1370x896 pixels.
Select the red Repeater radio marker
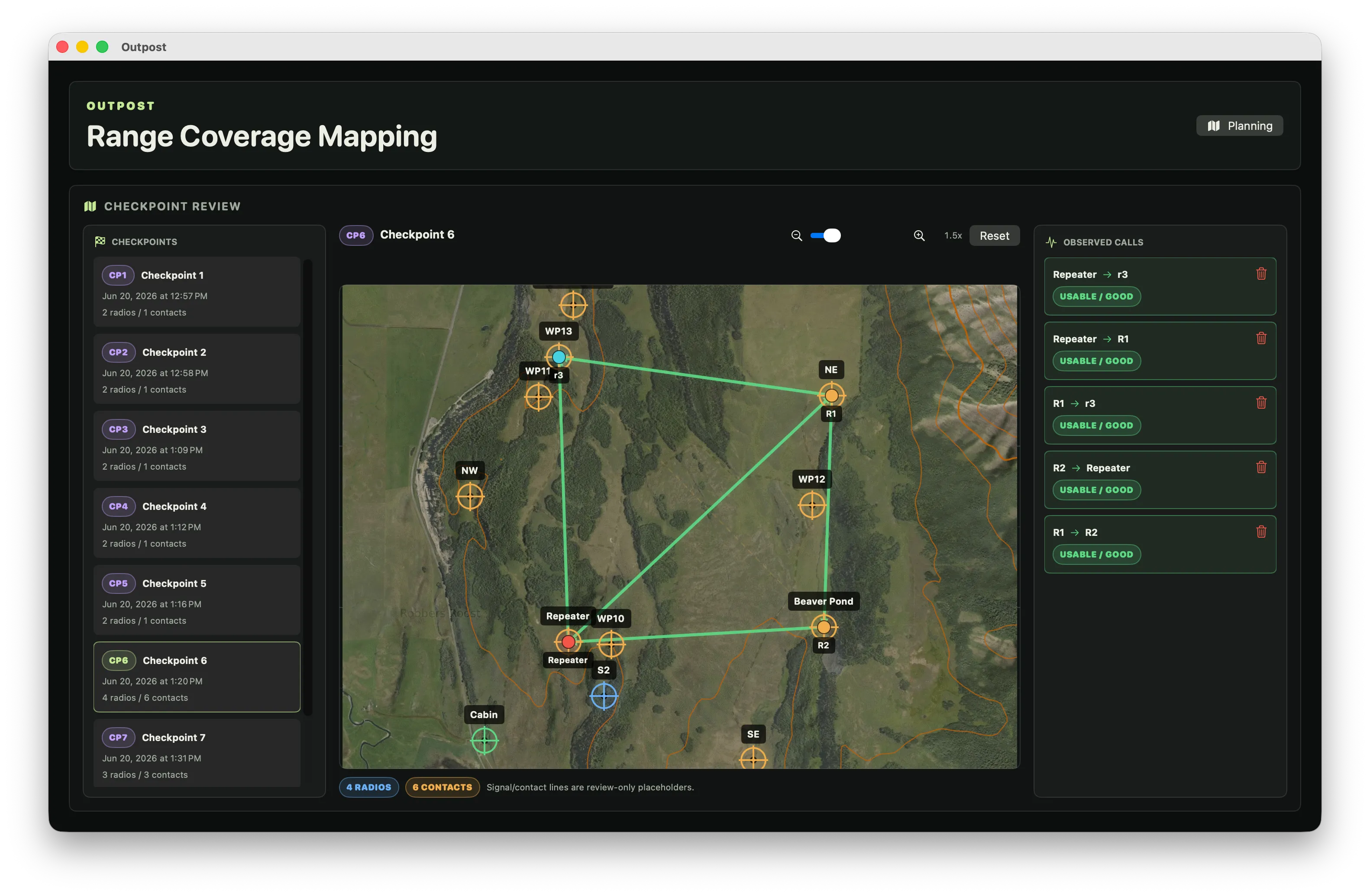coord(568,641)
